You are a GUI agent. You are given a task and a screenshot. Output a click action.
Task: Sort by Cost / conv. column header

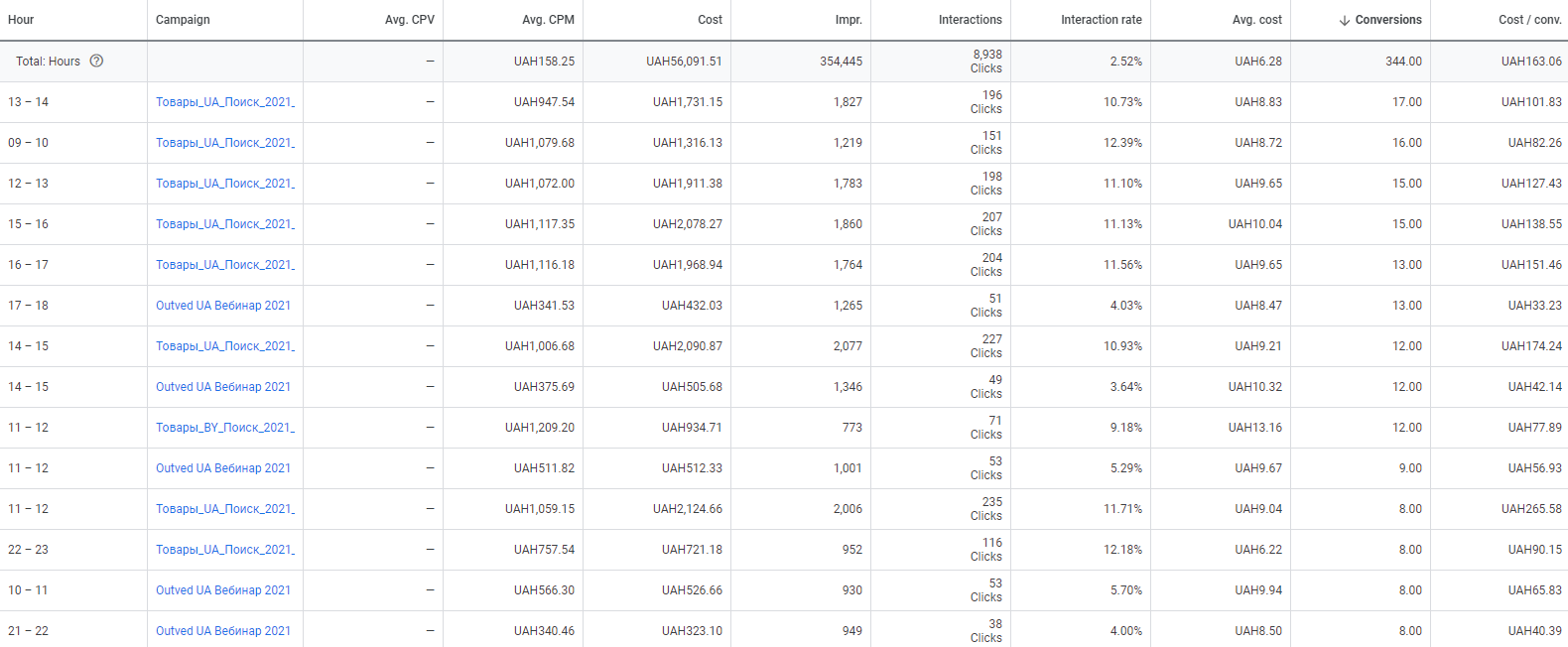point(1529,20)
